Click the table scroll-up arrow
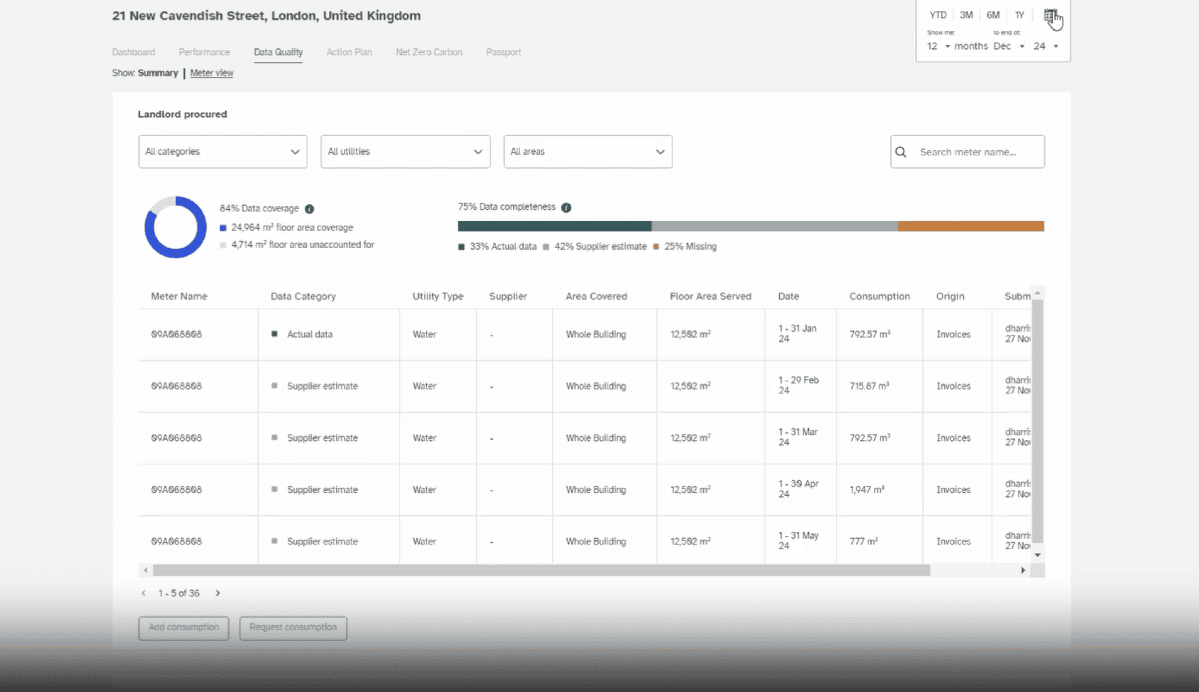The height and width of the screenshot is (692, 1199). pos(1038,294)
